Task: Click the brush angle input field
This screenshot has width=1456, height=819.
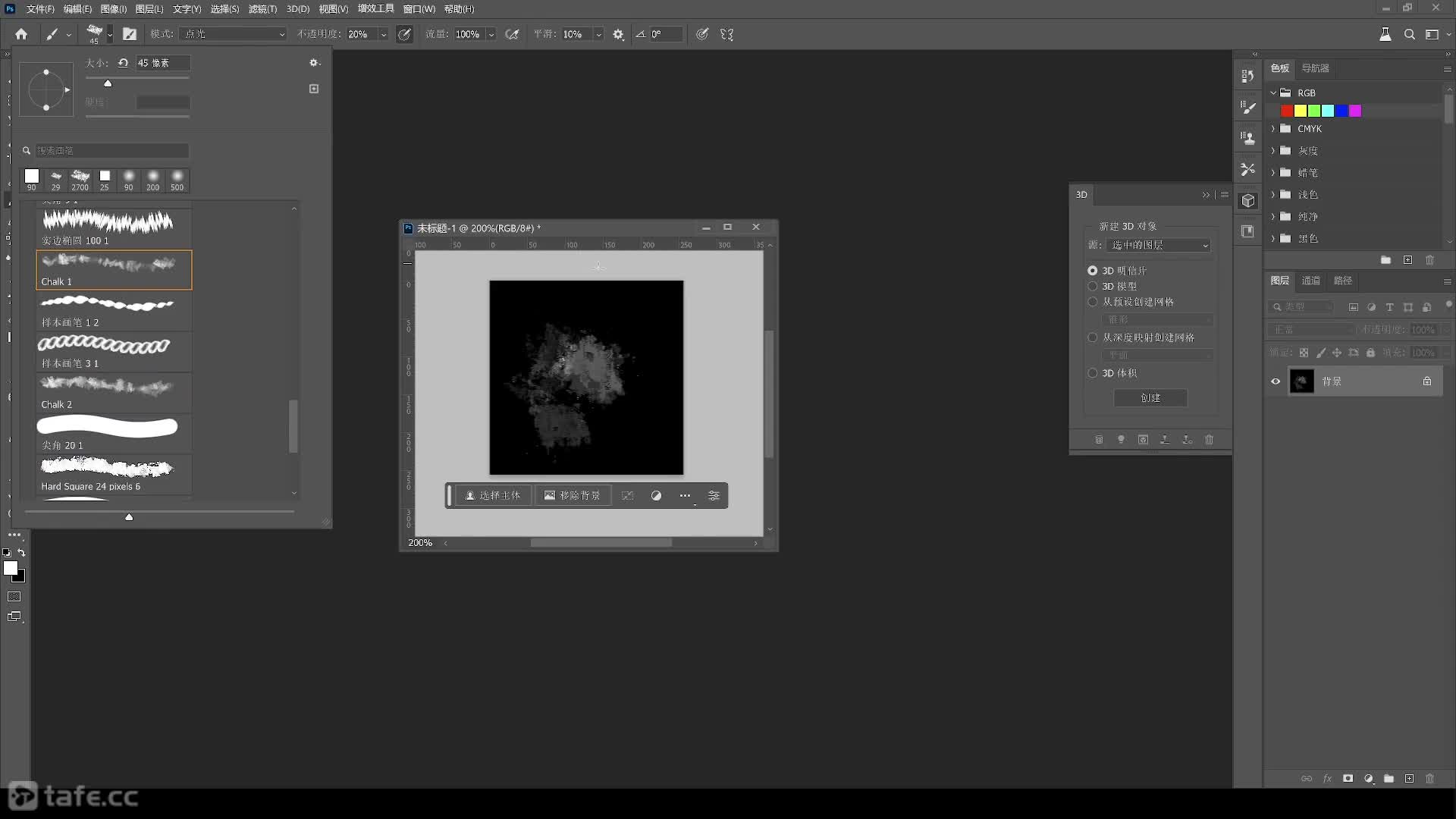Action: click(666, 34)
